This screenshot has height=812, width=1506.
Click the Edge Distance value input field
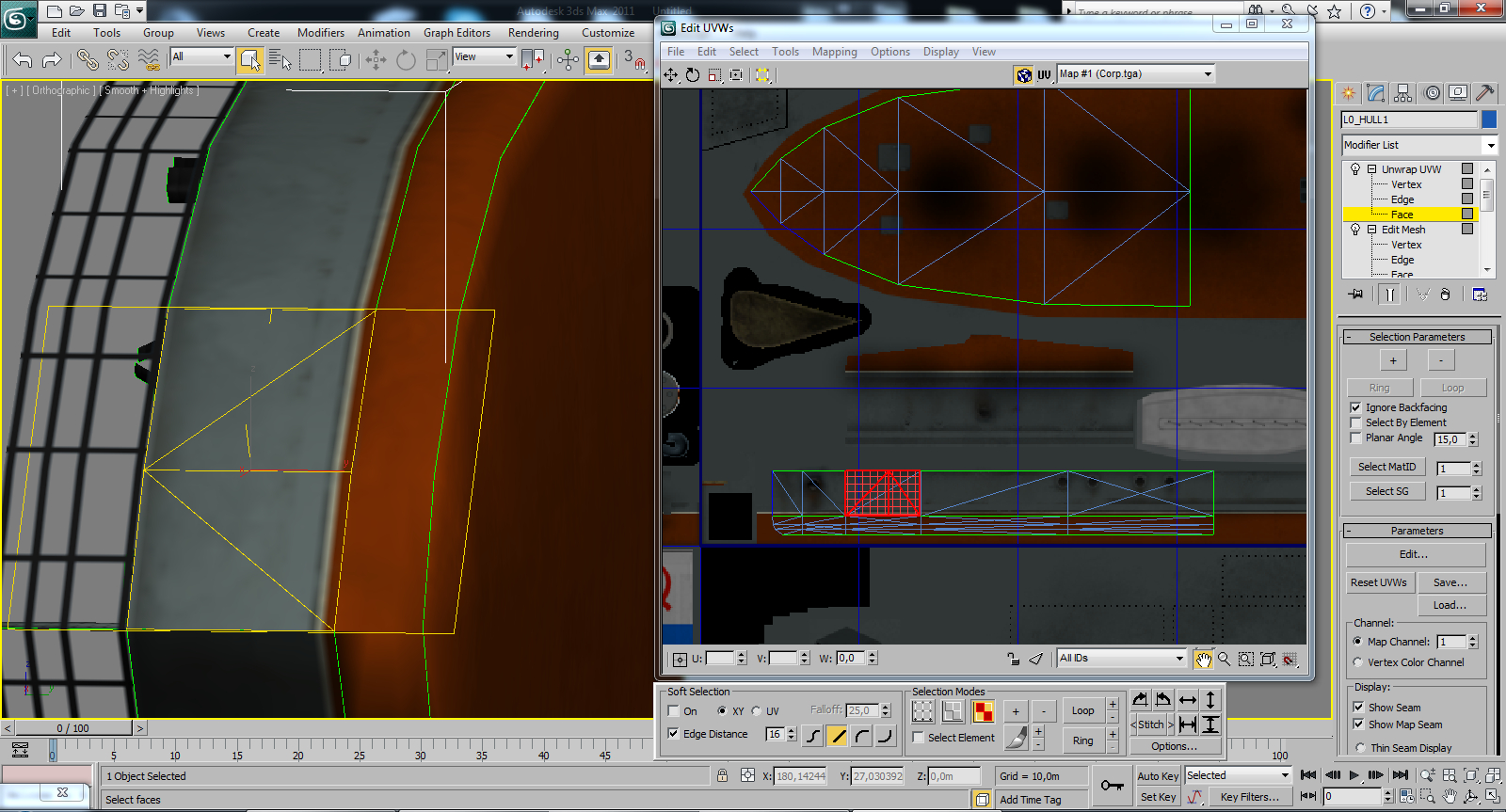775,734
